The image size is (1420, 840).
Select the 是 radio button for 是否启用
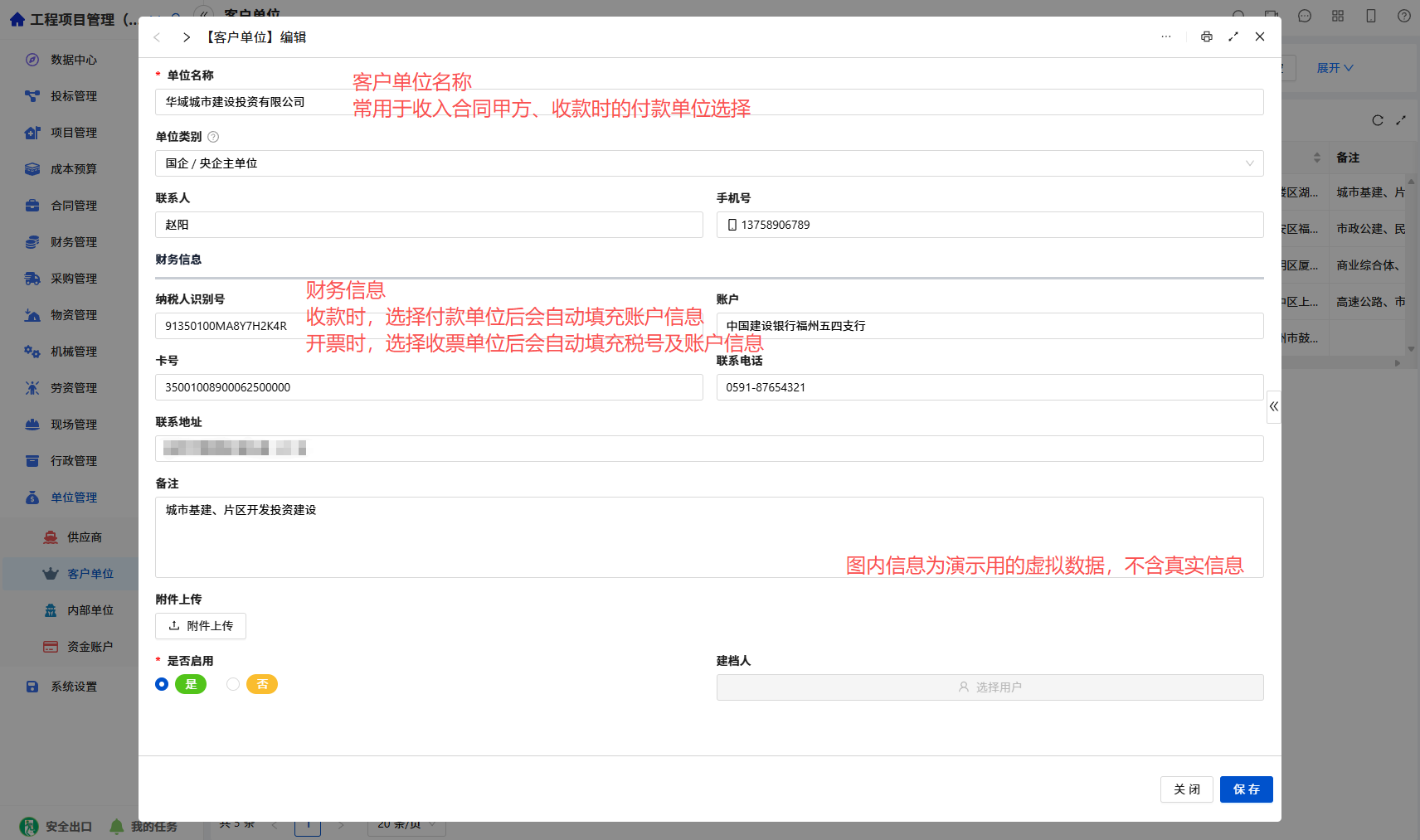pos(162,684)
